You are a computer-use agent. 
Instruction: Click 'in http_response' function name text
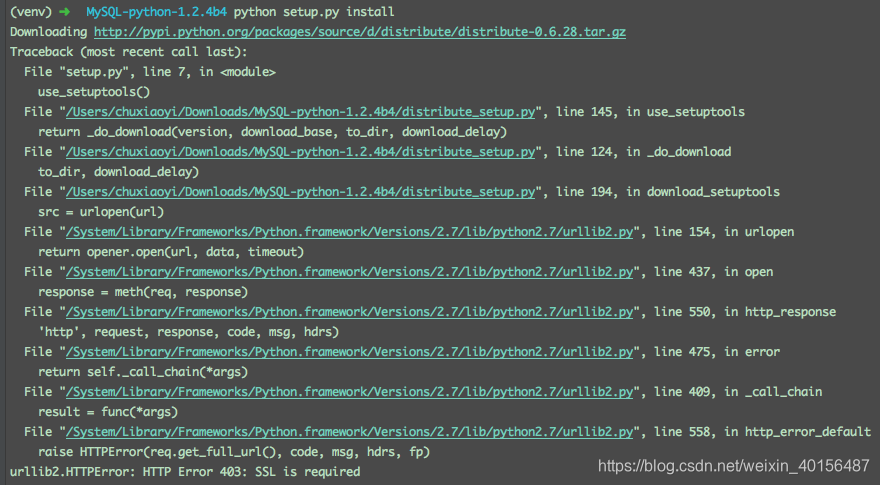[780, 312]
